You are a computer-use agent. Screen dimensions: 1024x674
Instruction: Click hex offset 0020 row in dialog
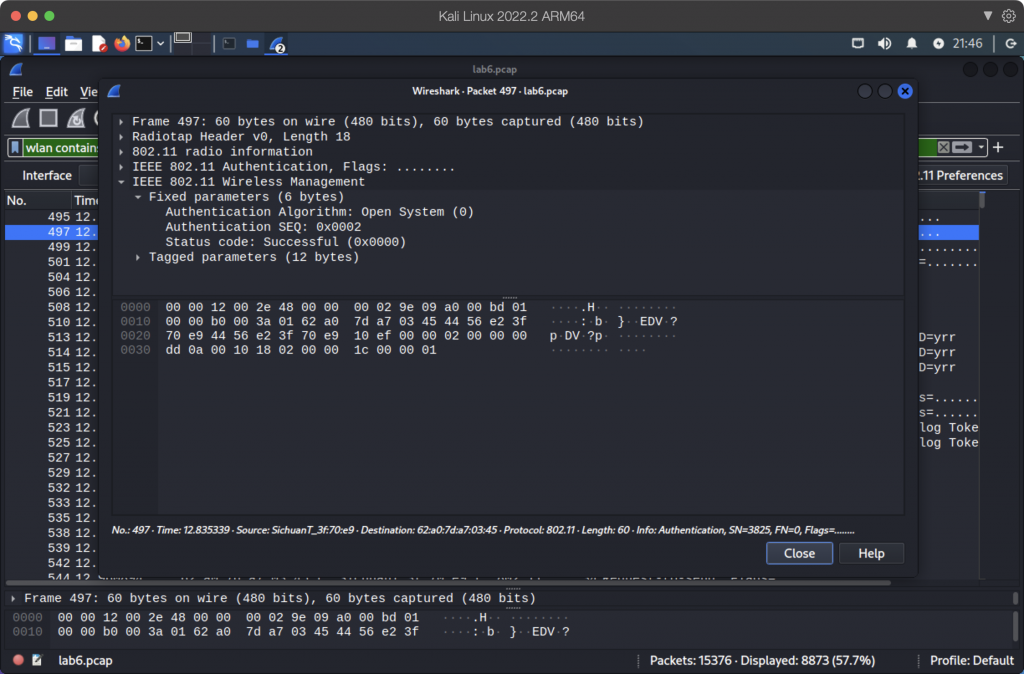tap(135, 336)
